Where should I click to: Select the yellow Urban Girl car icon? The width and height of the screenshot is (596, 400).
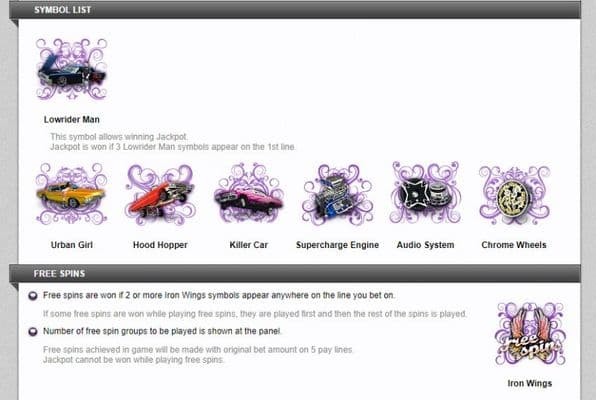coord(71,194)
